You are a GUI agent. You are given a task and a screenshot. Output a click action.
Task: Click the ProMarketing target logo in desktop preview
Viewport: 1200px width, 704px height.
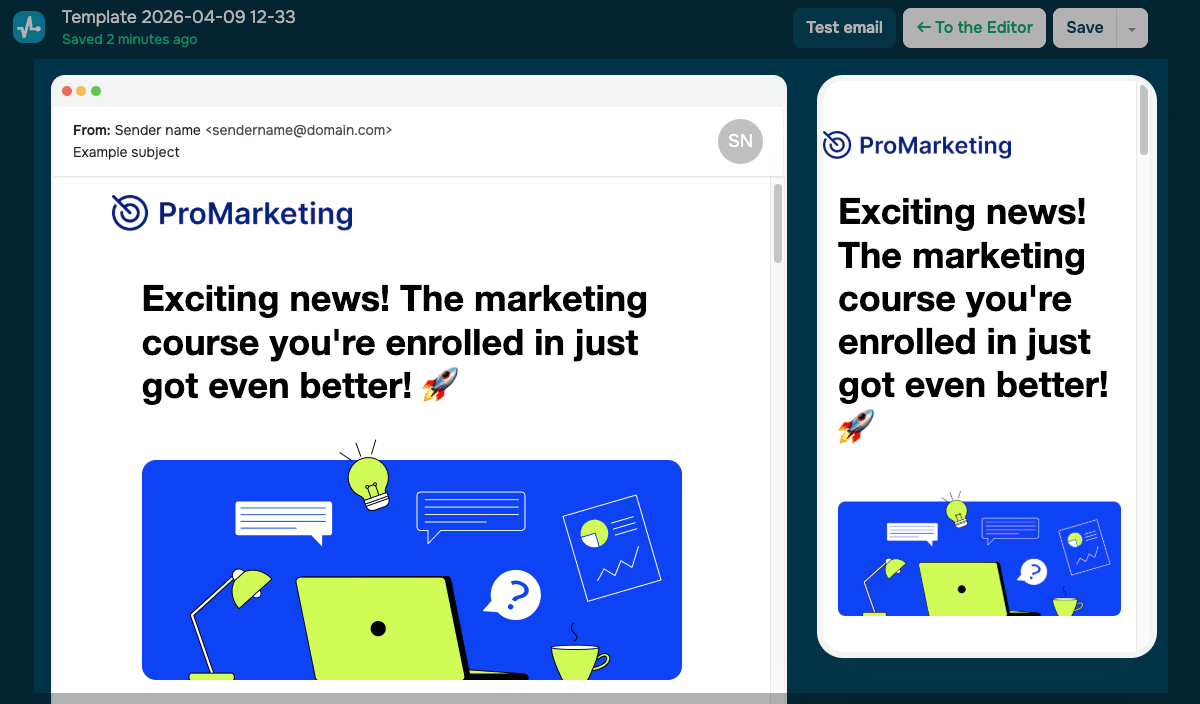[130, 213]
